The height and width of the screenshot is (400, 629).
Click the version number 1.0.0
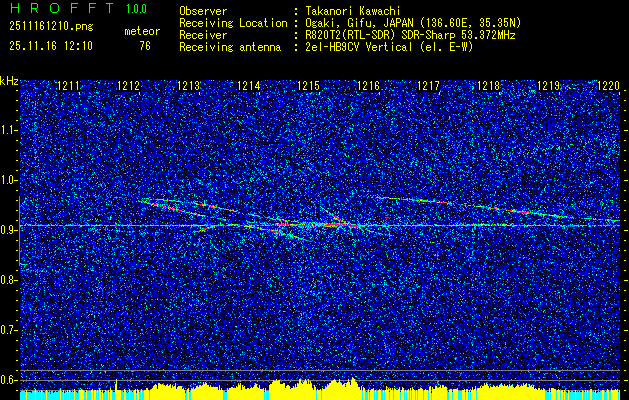tap(136, 9)
